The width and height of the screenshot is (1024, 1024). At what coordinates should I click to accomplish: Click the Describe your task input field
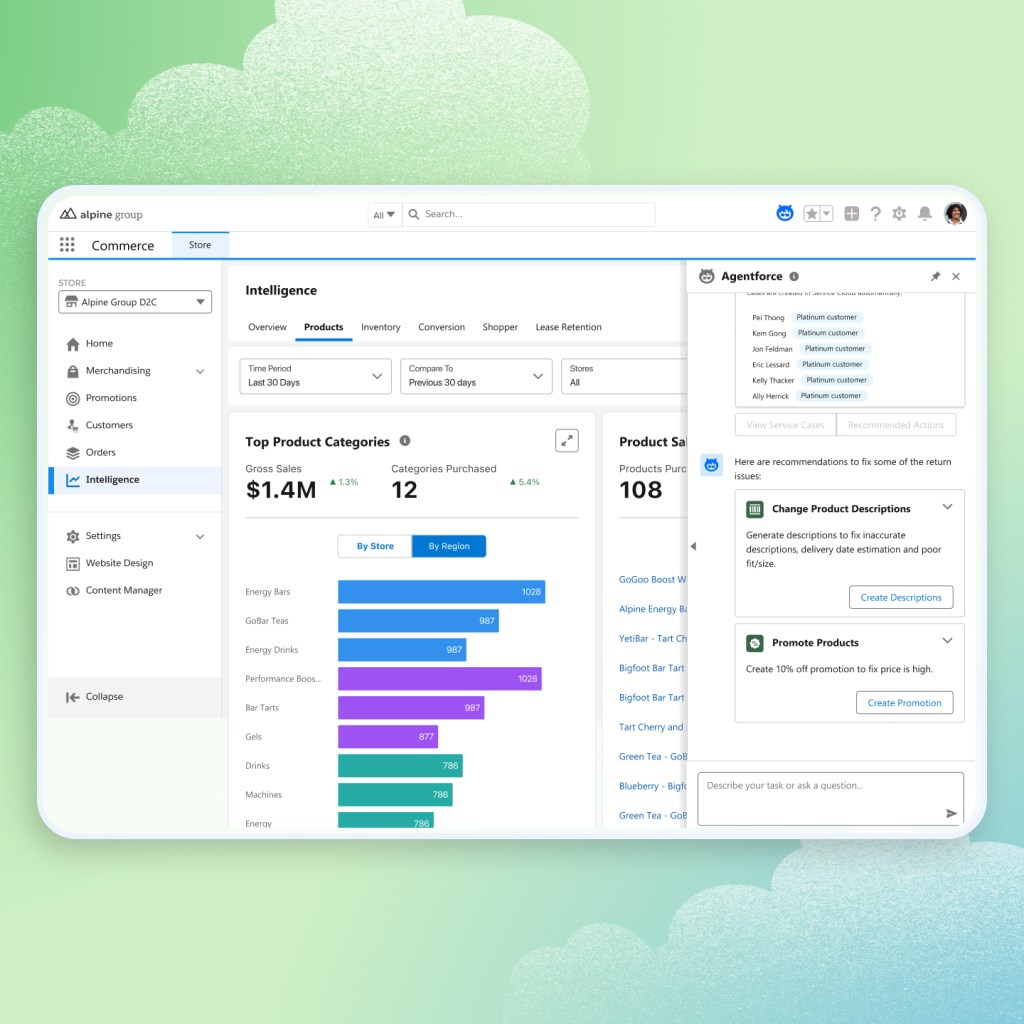[831, 799]
